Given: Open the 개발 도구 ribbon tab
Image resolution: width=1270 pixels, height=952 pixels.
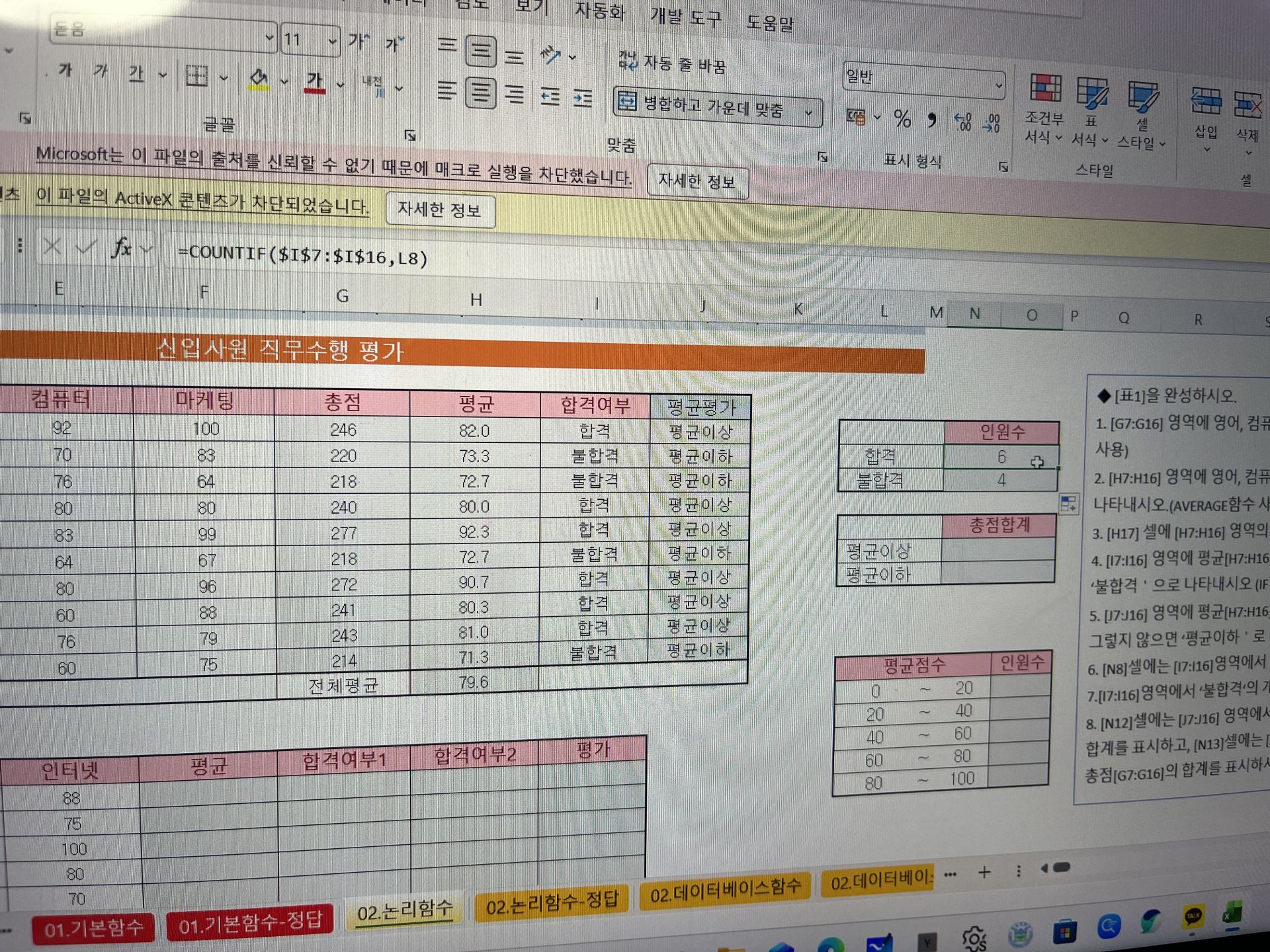Looking at the screenshot, I should [685, 17].
